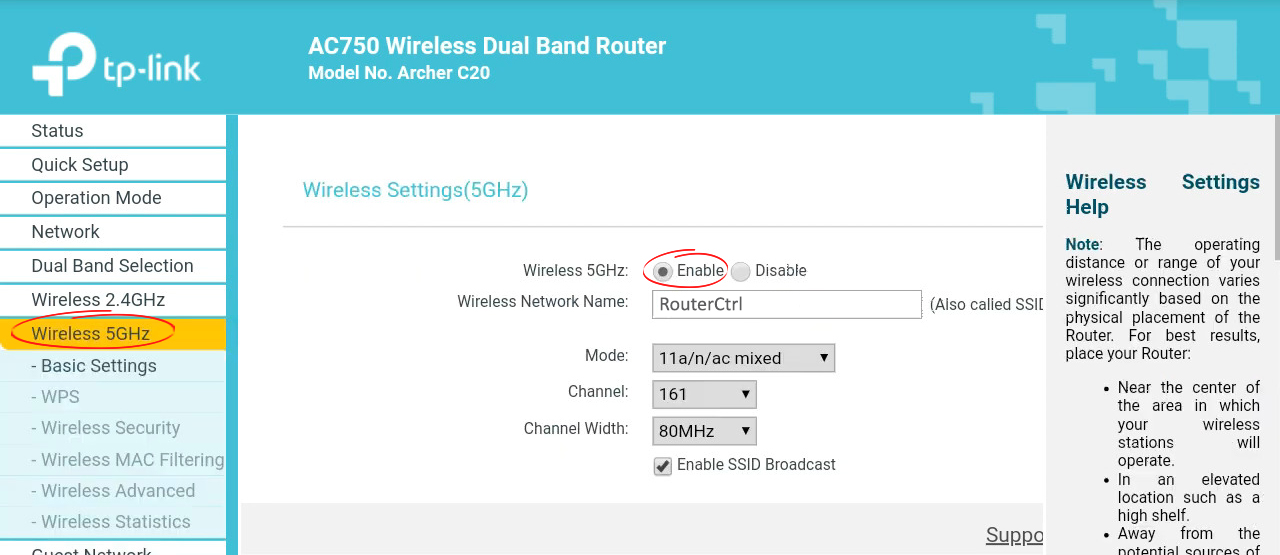Open the Mode dropdown showing 11a/n/ac mixed
Viewport: 1280px width, 555px height.
pyautogui.click(x=743, y=358)
